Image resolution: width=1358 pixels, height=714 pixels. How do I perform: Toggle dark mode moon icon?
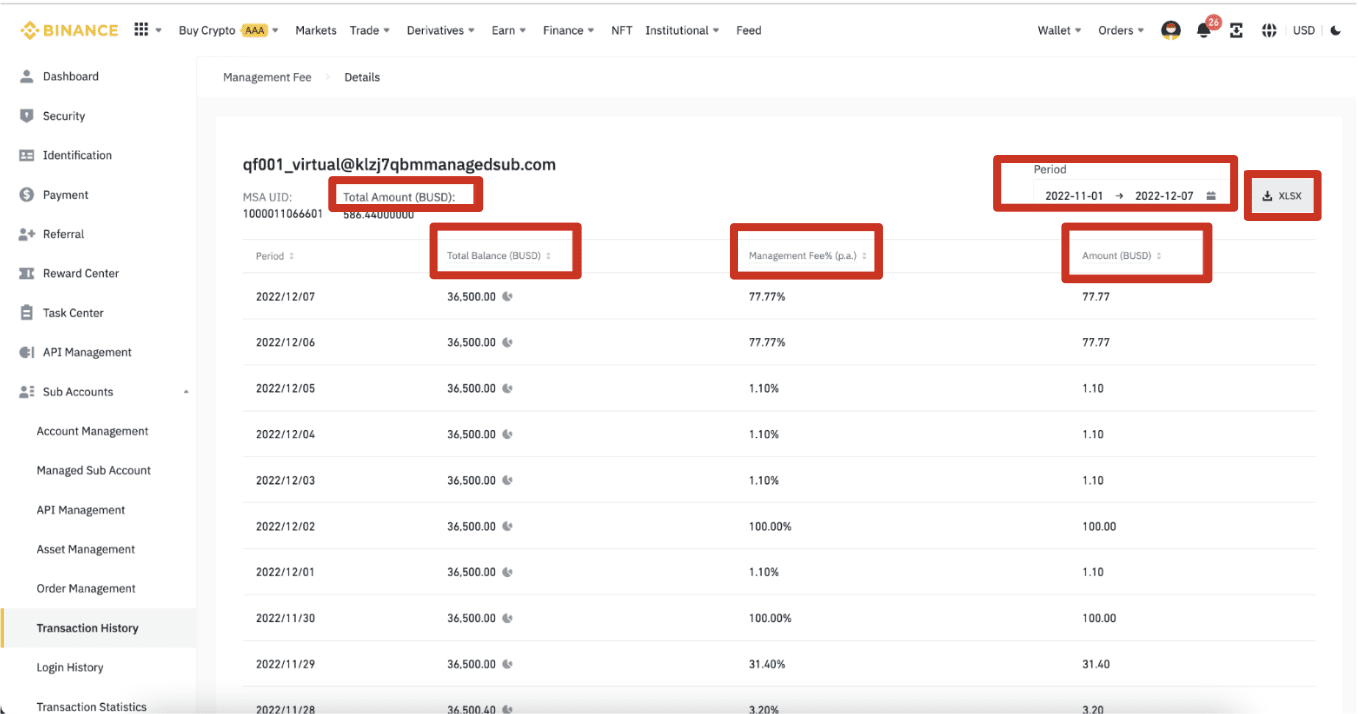coord(1336,31)
